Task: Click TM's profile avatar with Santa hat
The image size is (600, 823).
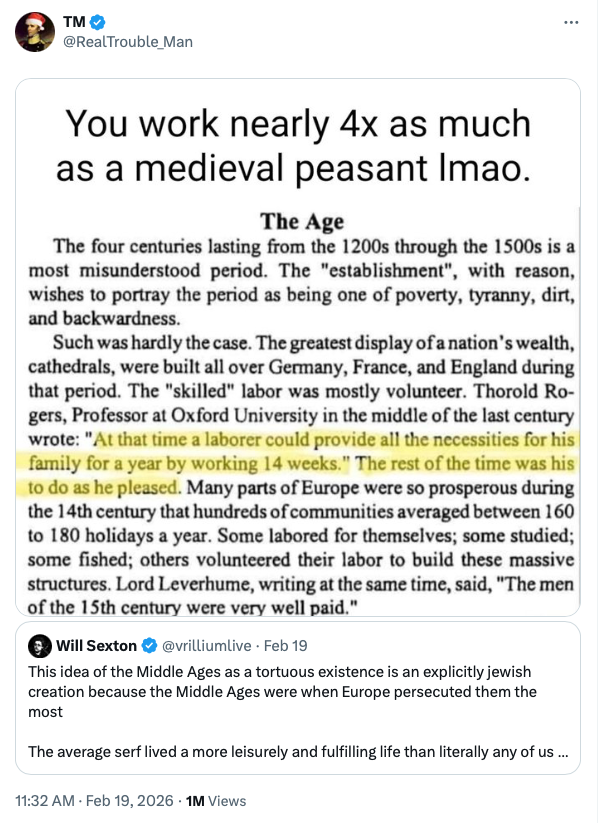Action: [35, 32]
